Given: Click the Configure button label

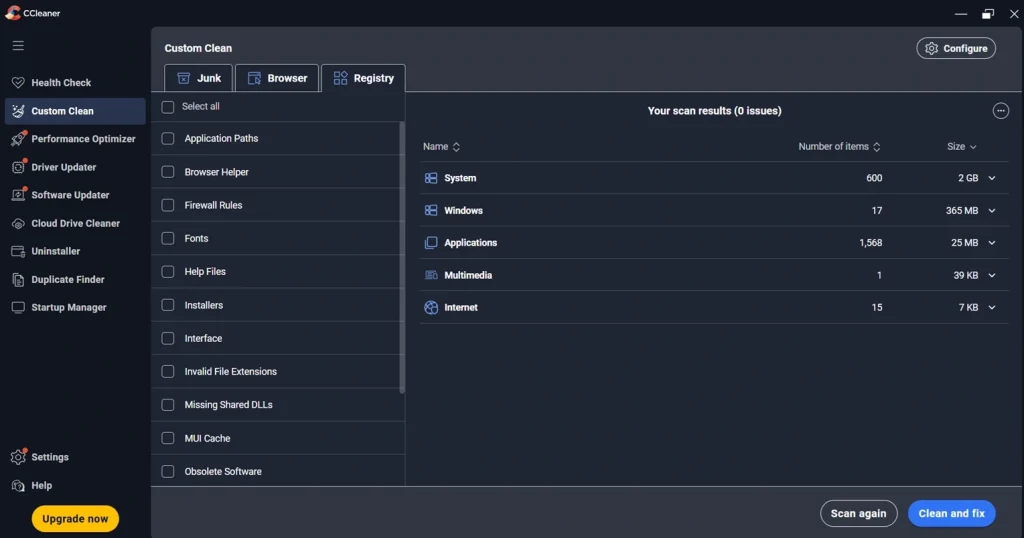Looking at the screenshot, I should [x=965, y=48].
